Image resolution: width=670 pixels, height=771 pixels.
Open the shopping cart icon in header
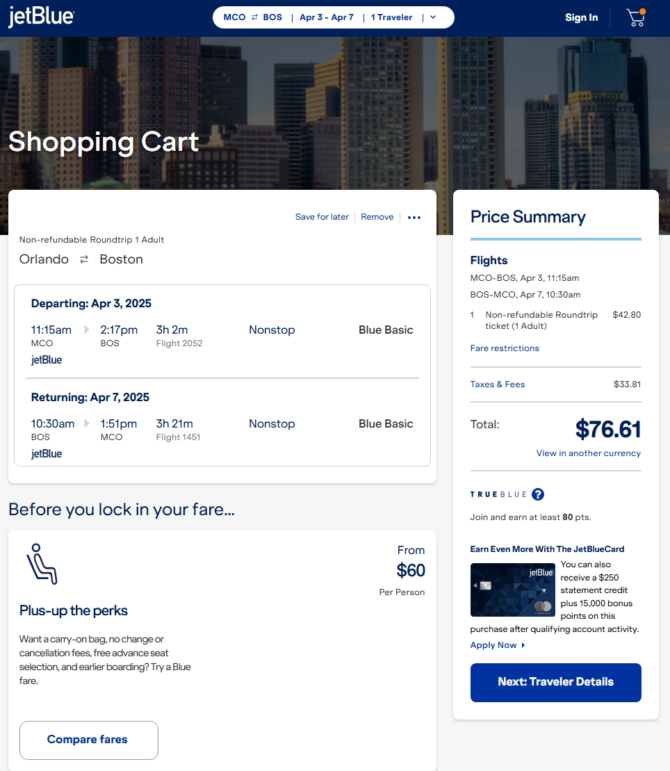click(x=636, y=18)
